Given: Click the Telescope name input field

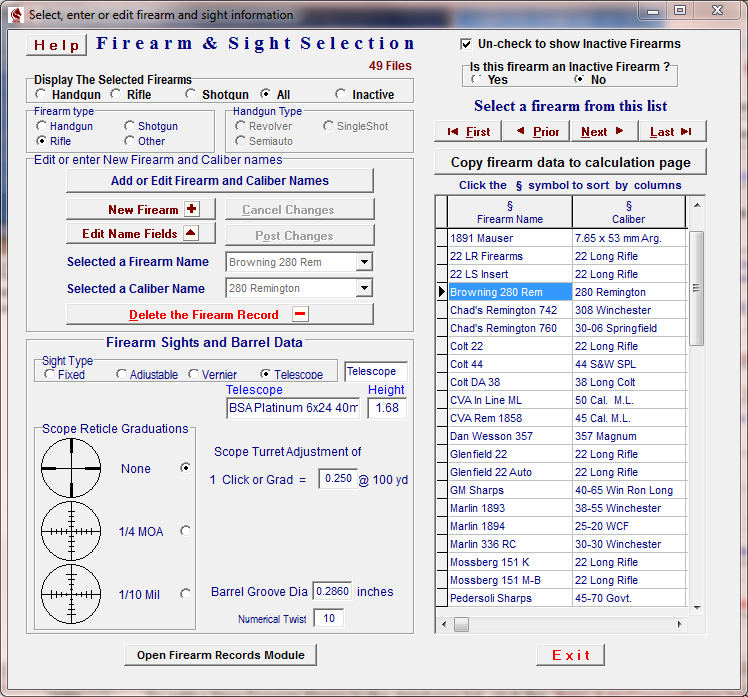Looking at the screenshot, I should coord(293,408).
